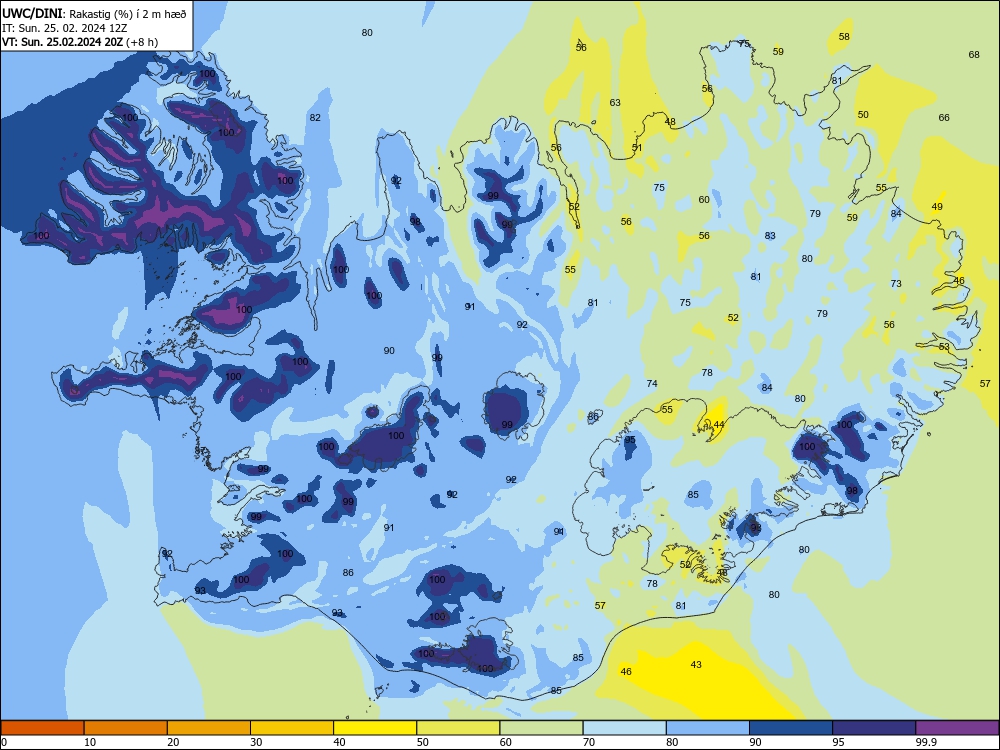Click the humidity value 82 on the map
Screen dimensions: 1000x750
pyautogui.click(x=315, y=117)
